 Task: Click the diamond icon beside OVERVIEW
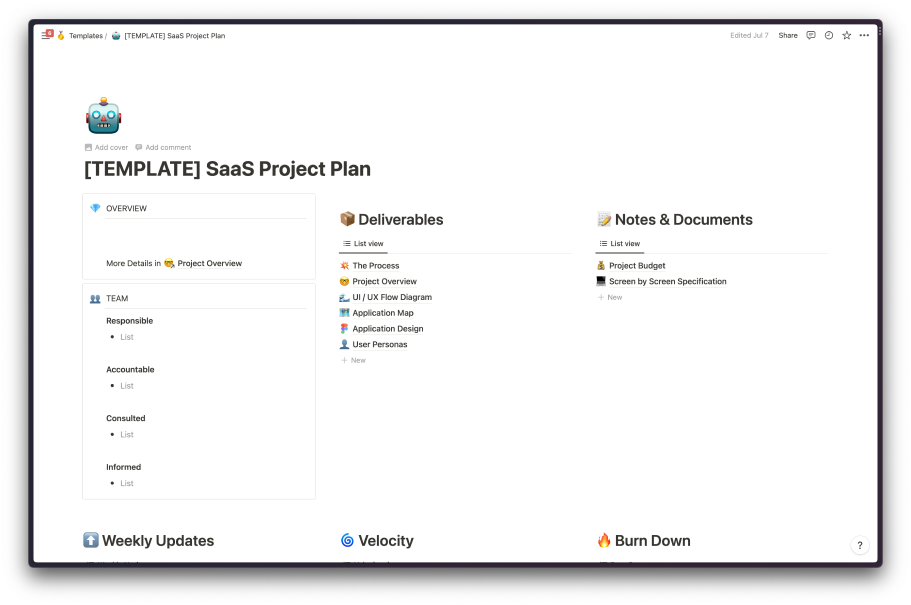point(95,208)
